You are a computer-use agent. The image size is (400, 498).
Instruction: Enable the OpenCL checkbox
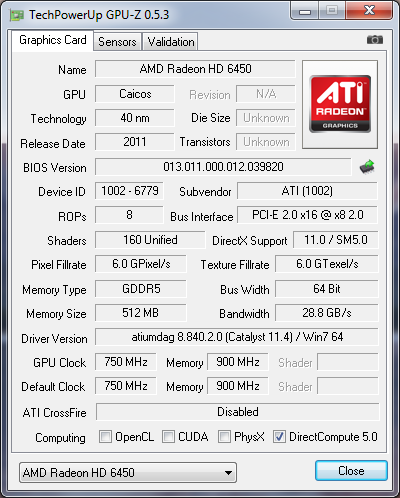tap(105, 436)
